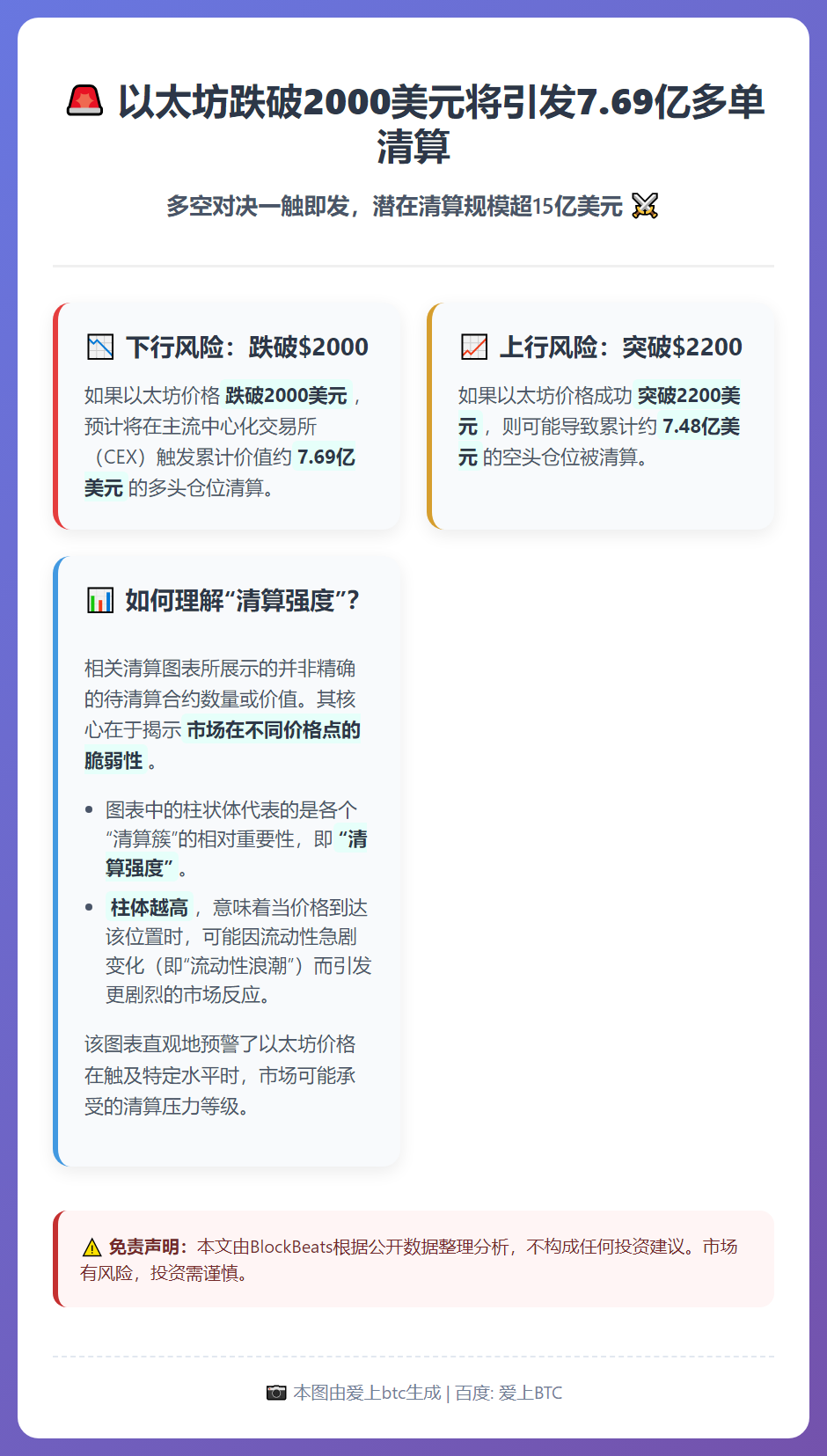Select subtitle 多空对决一触即发
This screenshot has width=827, height=1456.
point(258,206)
